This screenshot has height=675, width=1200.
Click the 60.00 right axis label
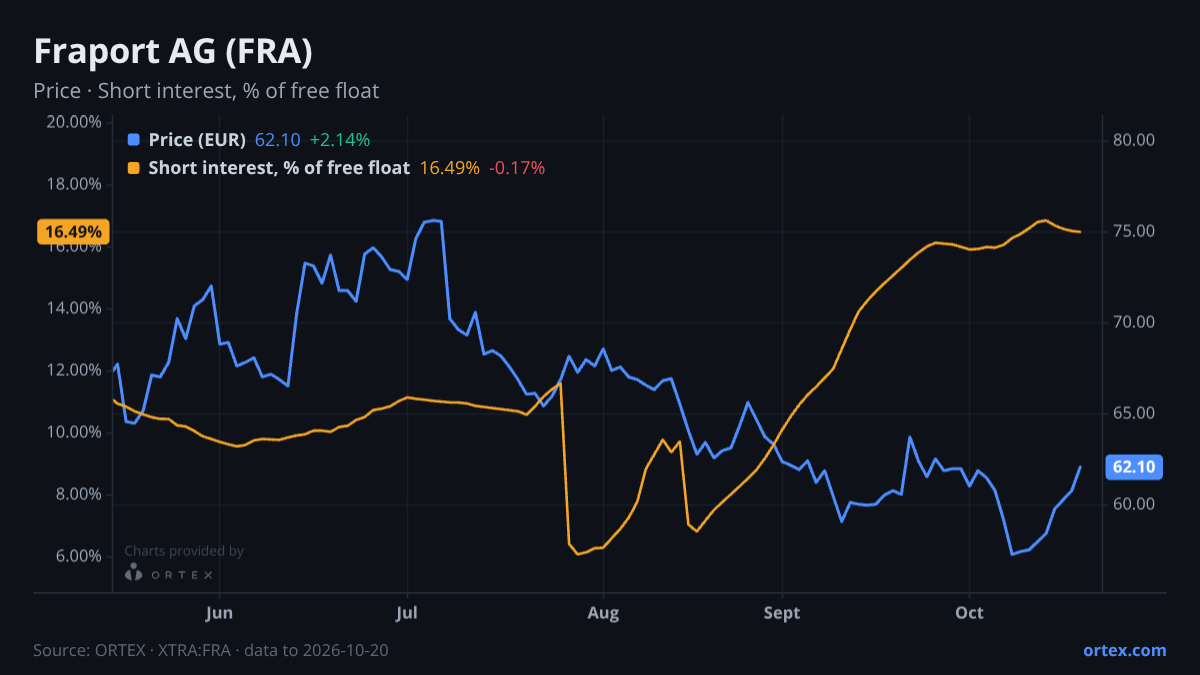pos(1134,504)
